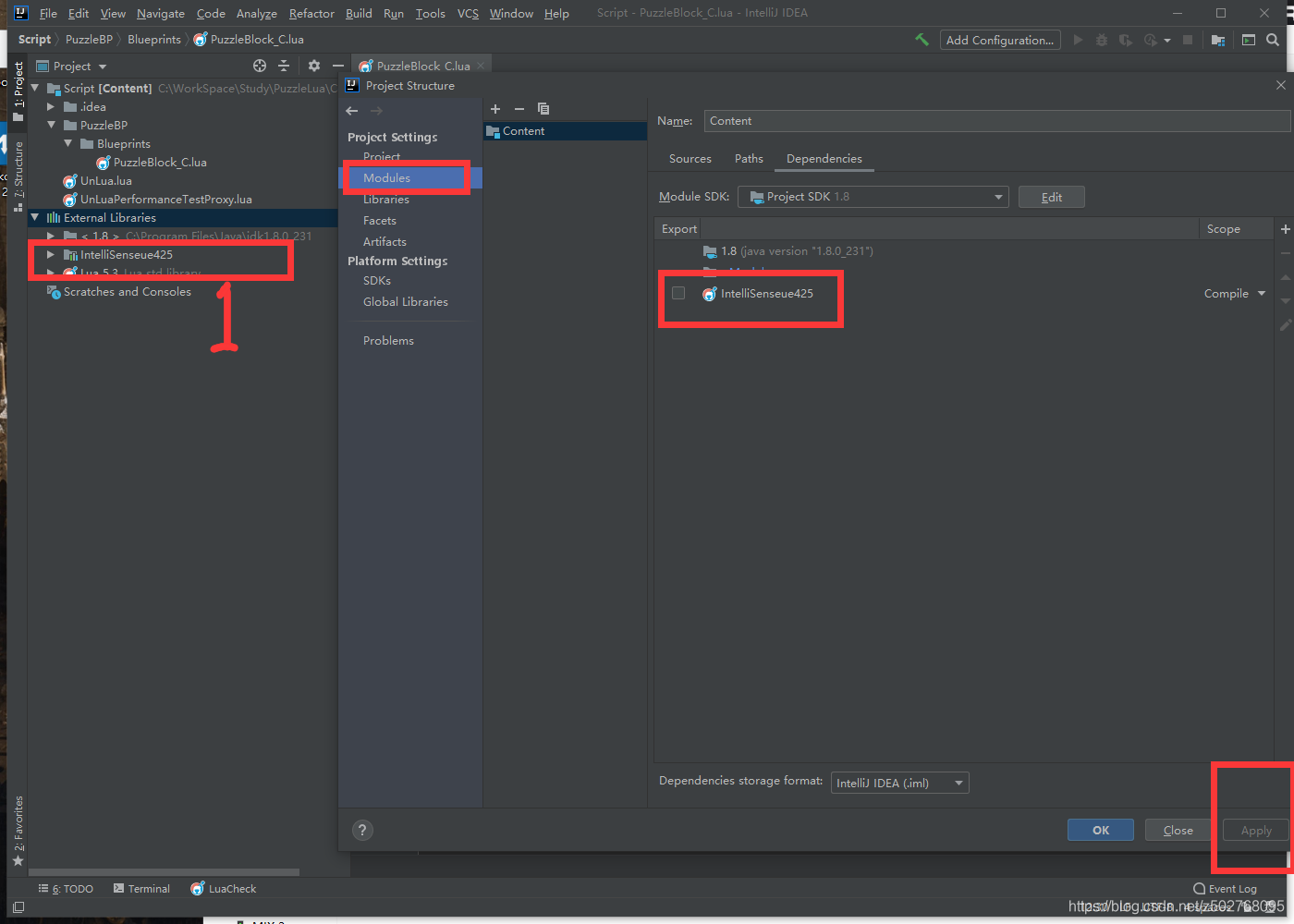This screenshot has width=1294, height=924.
Task: Click the OK button
Action: (x=1101, y=830)
